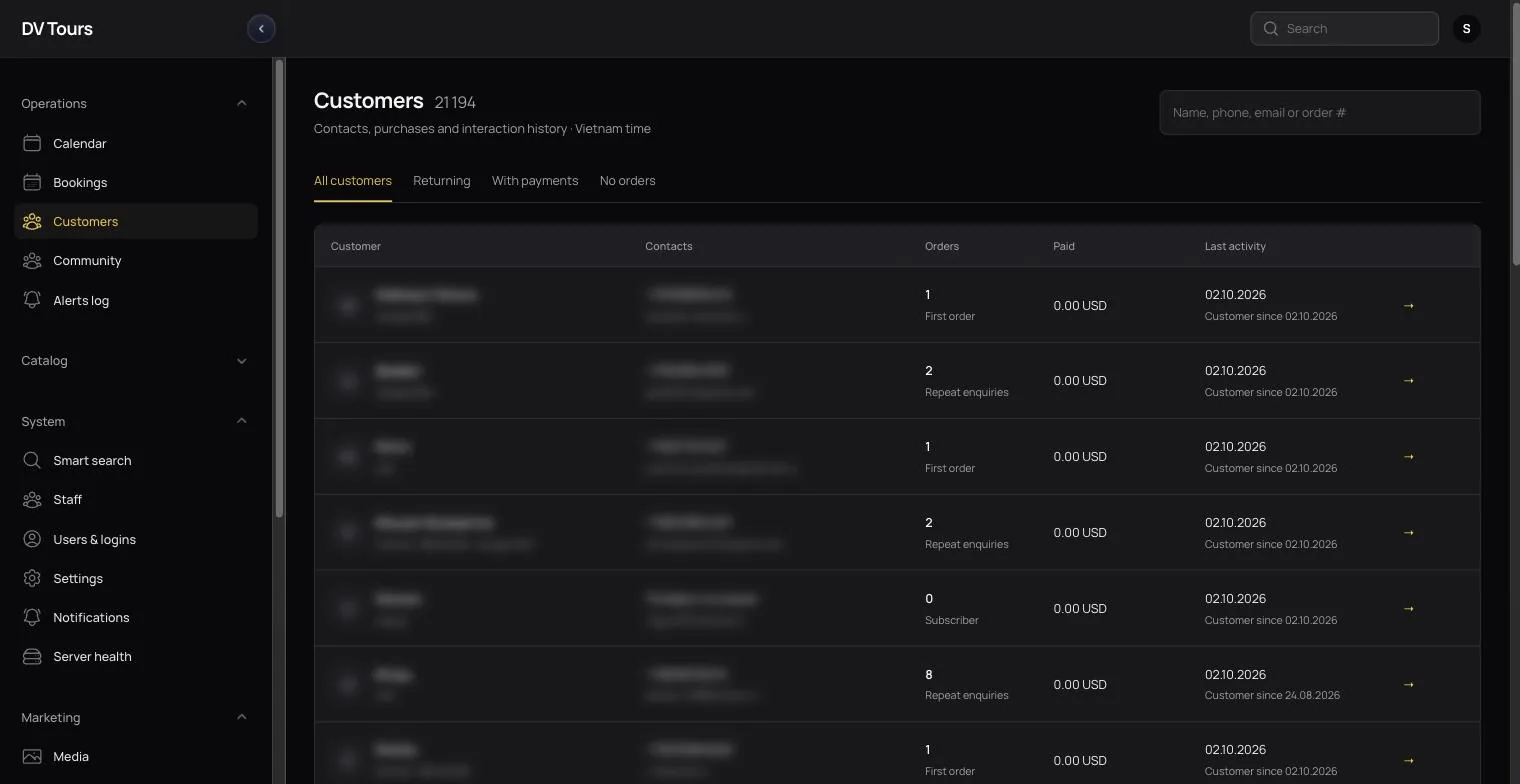Click the Notifications bell icon

(32, 617)
